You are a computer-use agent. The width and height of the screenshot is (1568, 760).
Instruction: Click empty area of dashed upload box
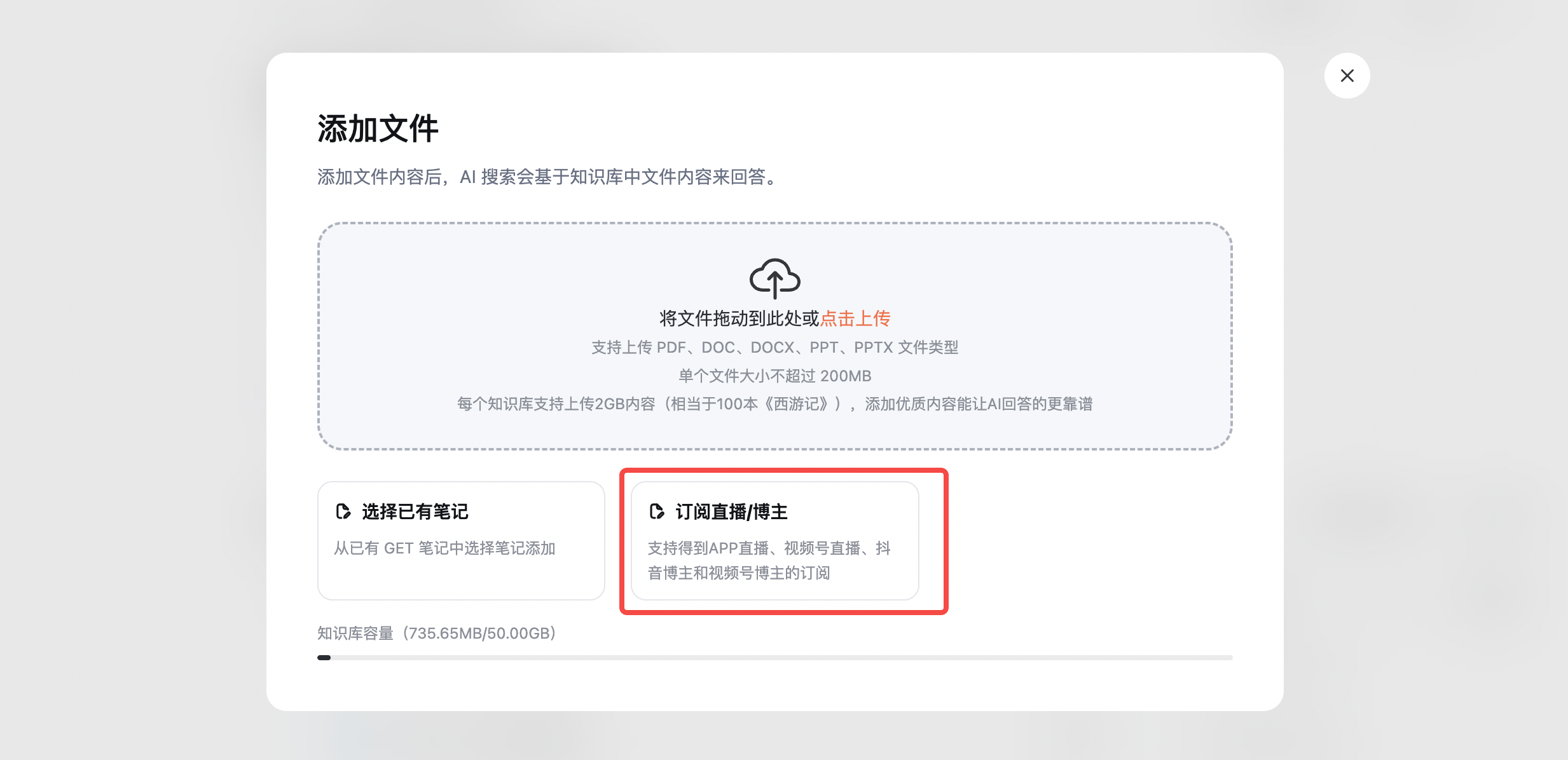click(477, 280)
